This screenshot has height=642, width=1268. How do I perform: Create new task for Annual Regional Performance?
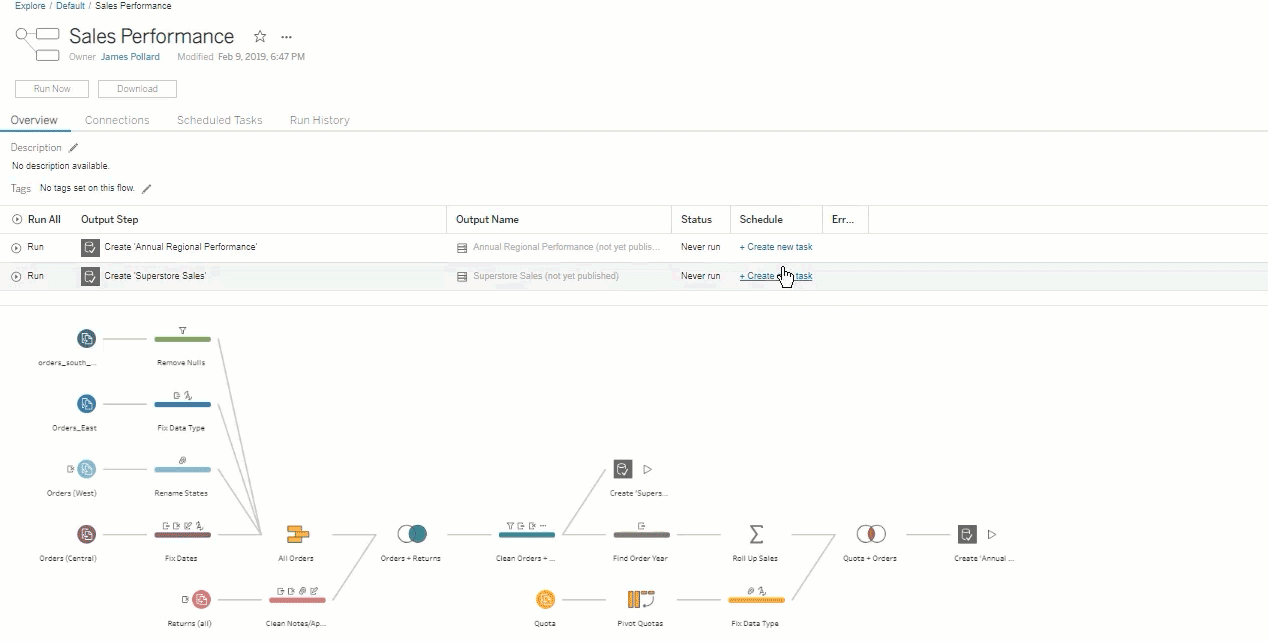point(776,247)
